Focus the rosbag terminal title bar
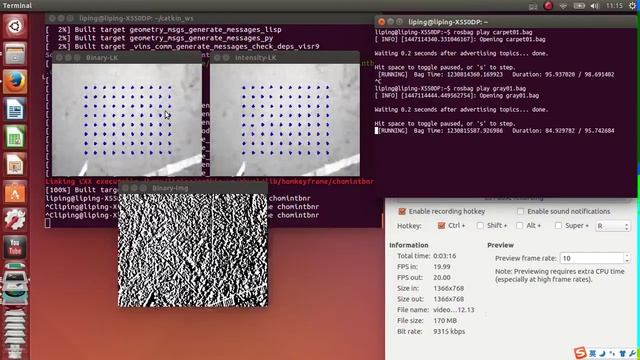The height and width of the screenshot is (360, 640). (x=505, y=22)
